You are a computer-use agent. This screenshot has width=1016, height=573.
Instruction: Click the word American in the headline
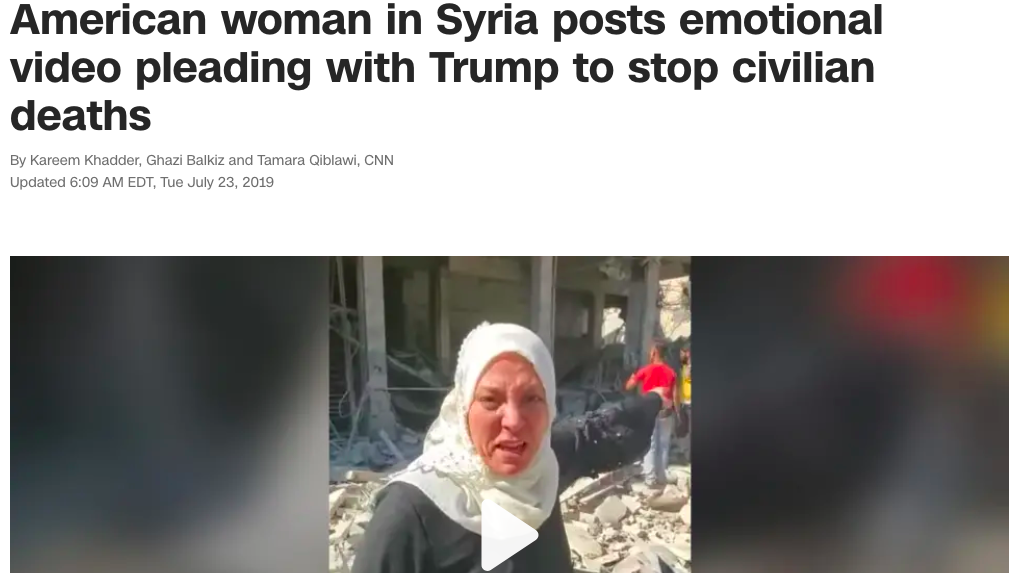[108, 19]
